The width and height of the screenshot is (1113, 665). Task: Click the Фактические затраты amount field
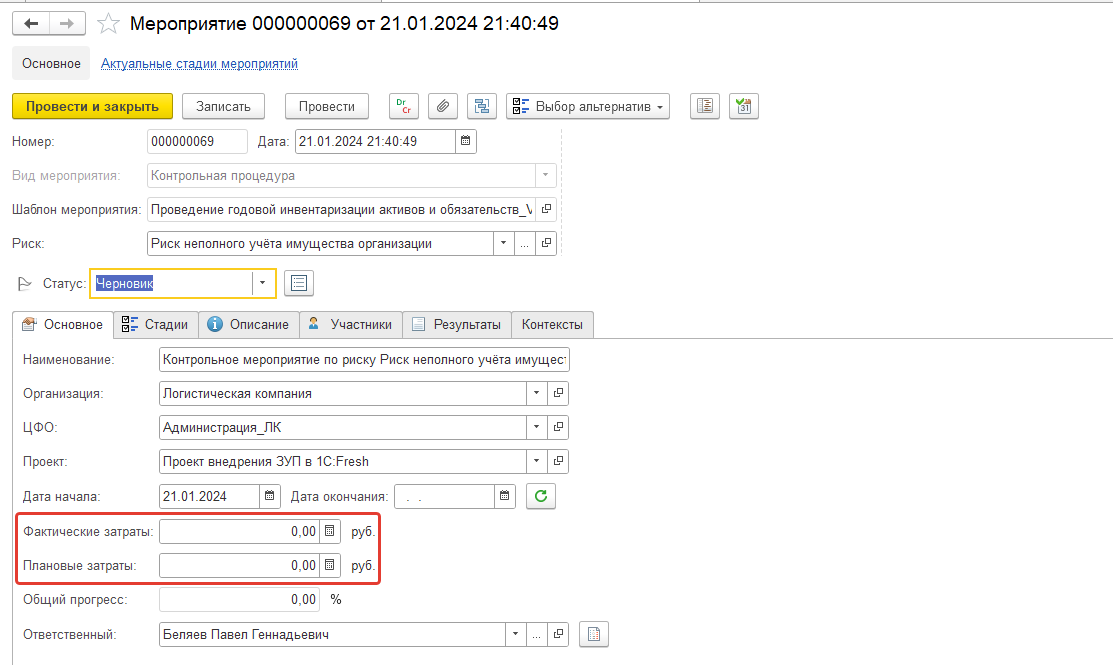pyautogui.click(x=240, y=531)
